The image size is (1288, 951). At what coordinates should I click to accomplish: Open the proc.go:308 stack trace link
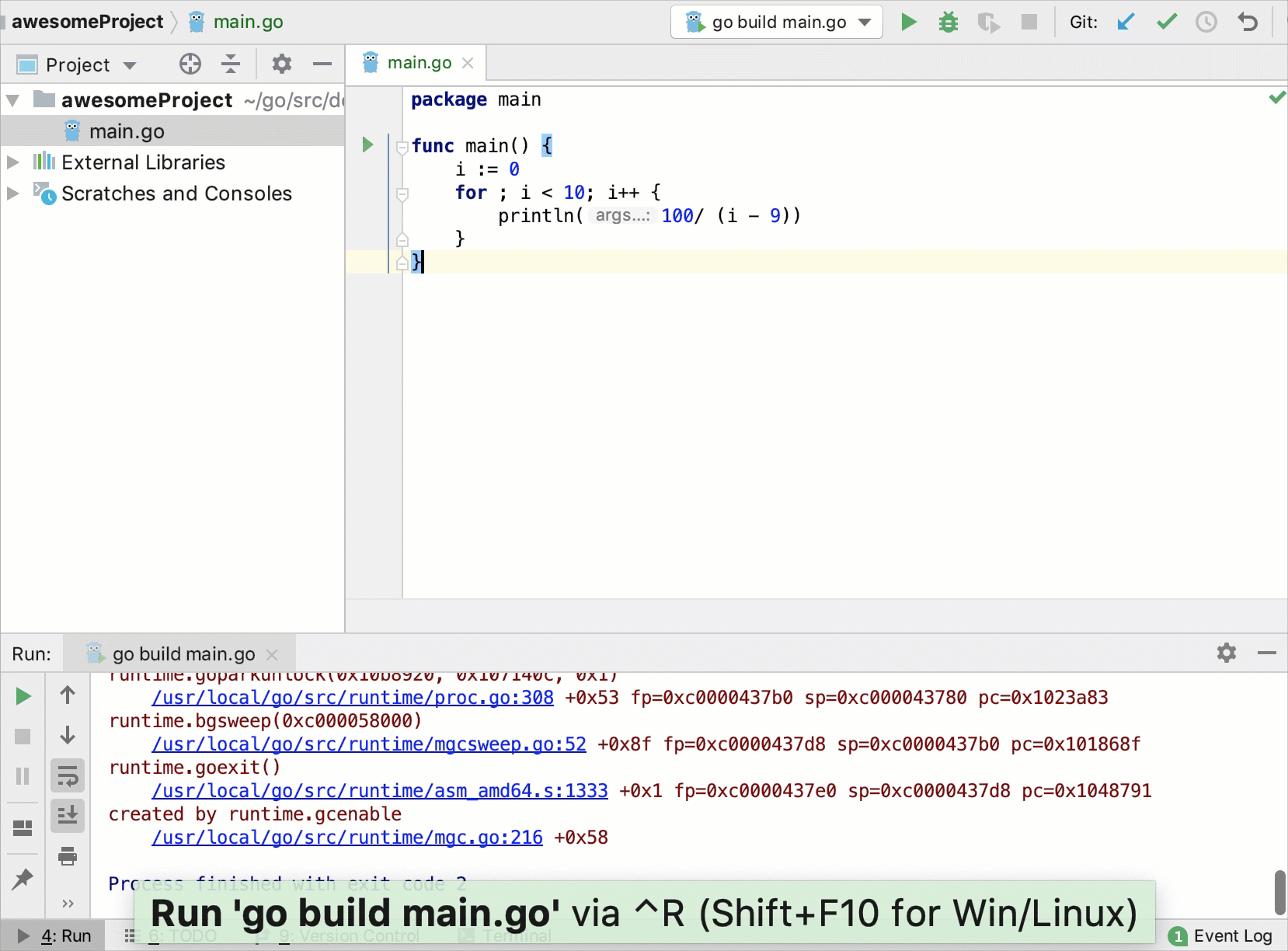tap(351, 698)
